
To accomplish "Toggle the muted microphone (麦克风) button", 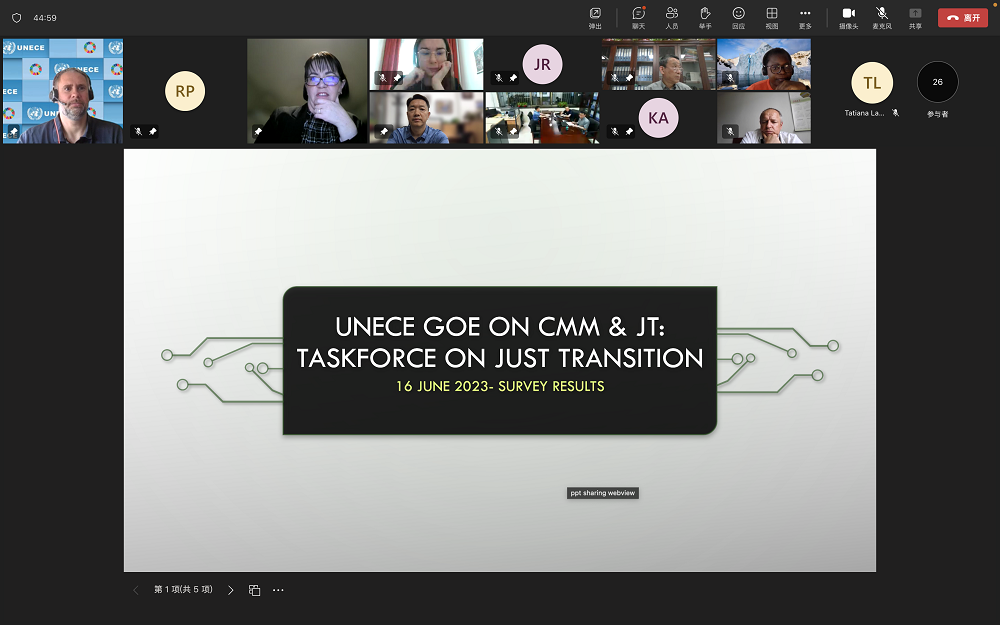I will click(882, 18).
